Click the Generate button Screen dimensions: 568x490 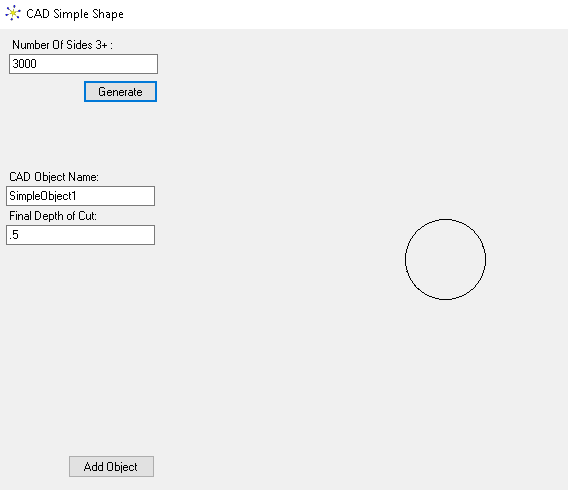tap(120, 92)
